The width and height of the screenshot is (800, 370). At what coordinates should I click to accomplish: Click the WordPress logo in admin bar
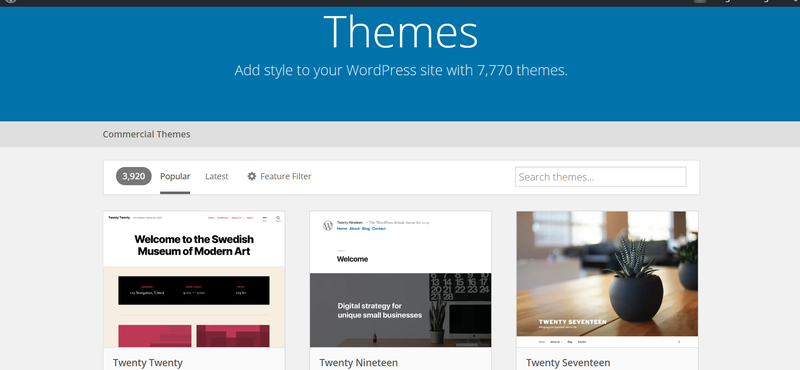[11, 2]
